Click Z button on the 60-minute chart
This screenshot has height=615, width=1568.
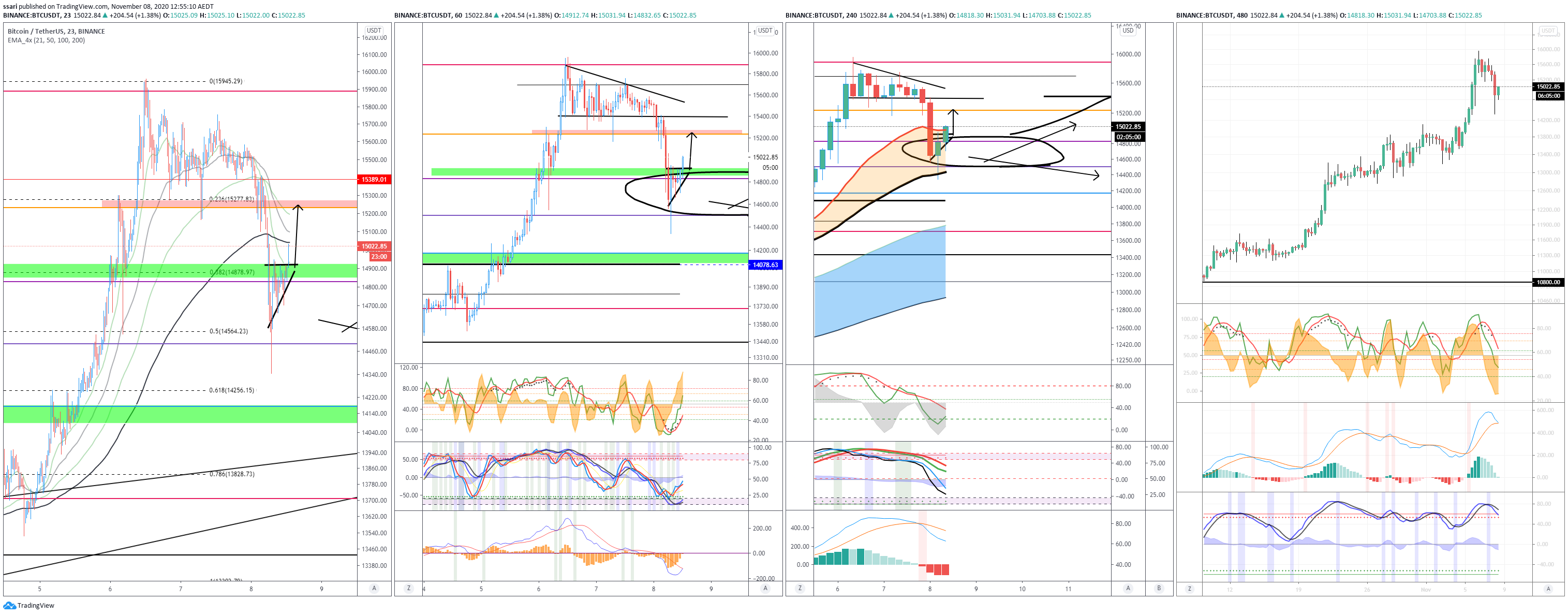point(408,588)
